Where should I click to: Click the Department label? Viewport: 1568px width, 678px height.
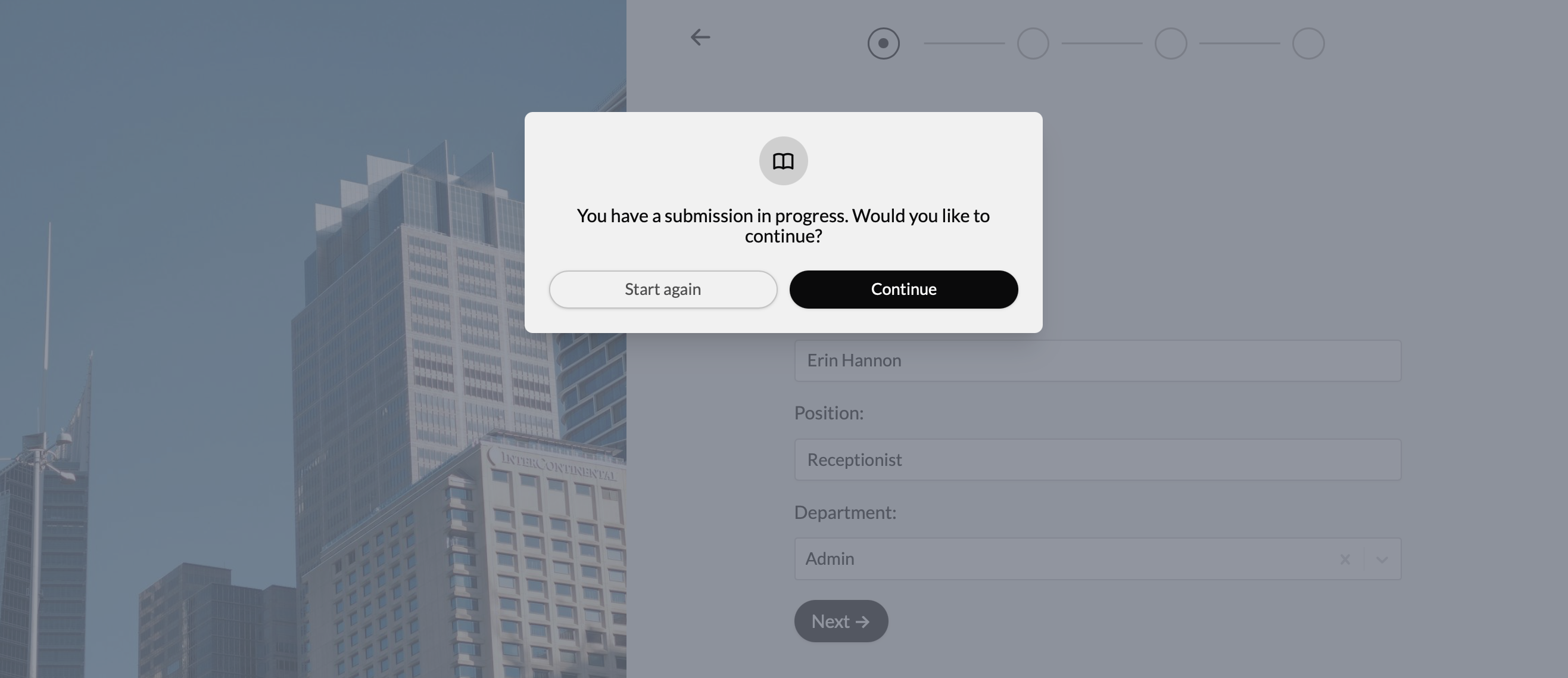point(845,512)
